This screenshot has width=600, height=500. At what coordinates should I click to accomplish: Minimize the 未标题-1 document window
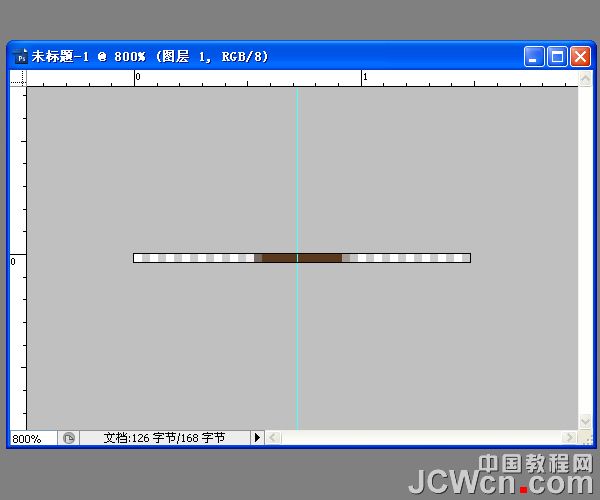534,57
